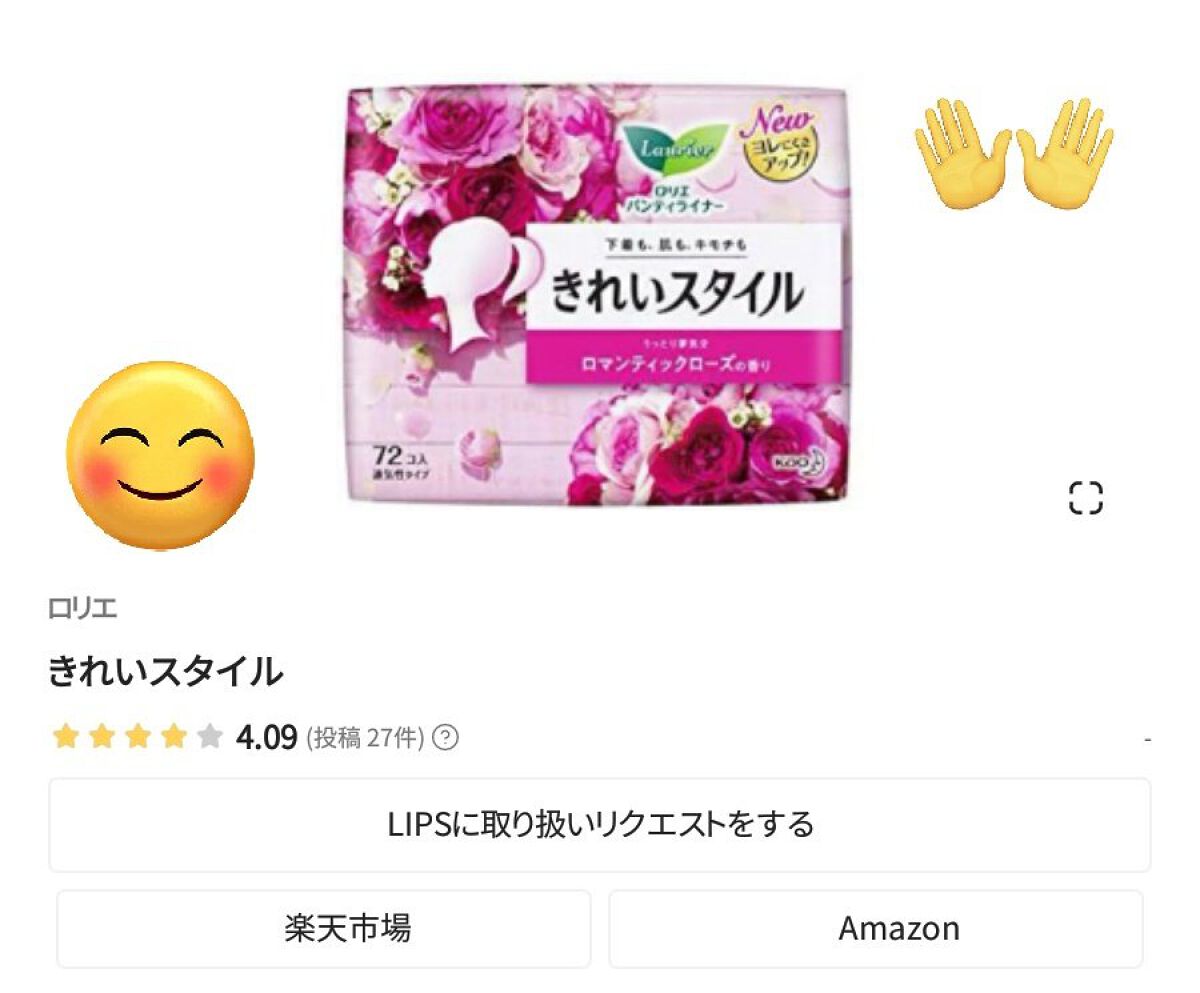This screenshot has width=1200, height=993.
Task: Tap the smiling blushing emoji sticker
Action: click(x=160, y=455)
